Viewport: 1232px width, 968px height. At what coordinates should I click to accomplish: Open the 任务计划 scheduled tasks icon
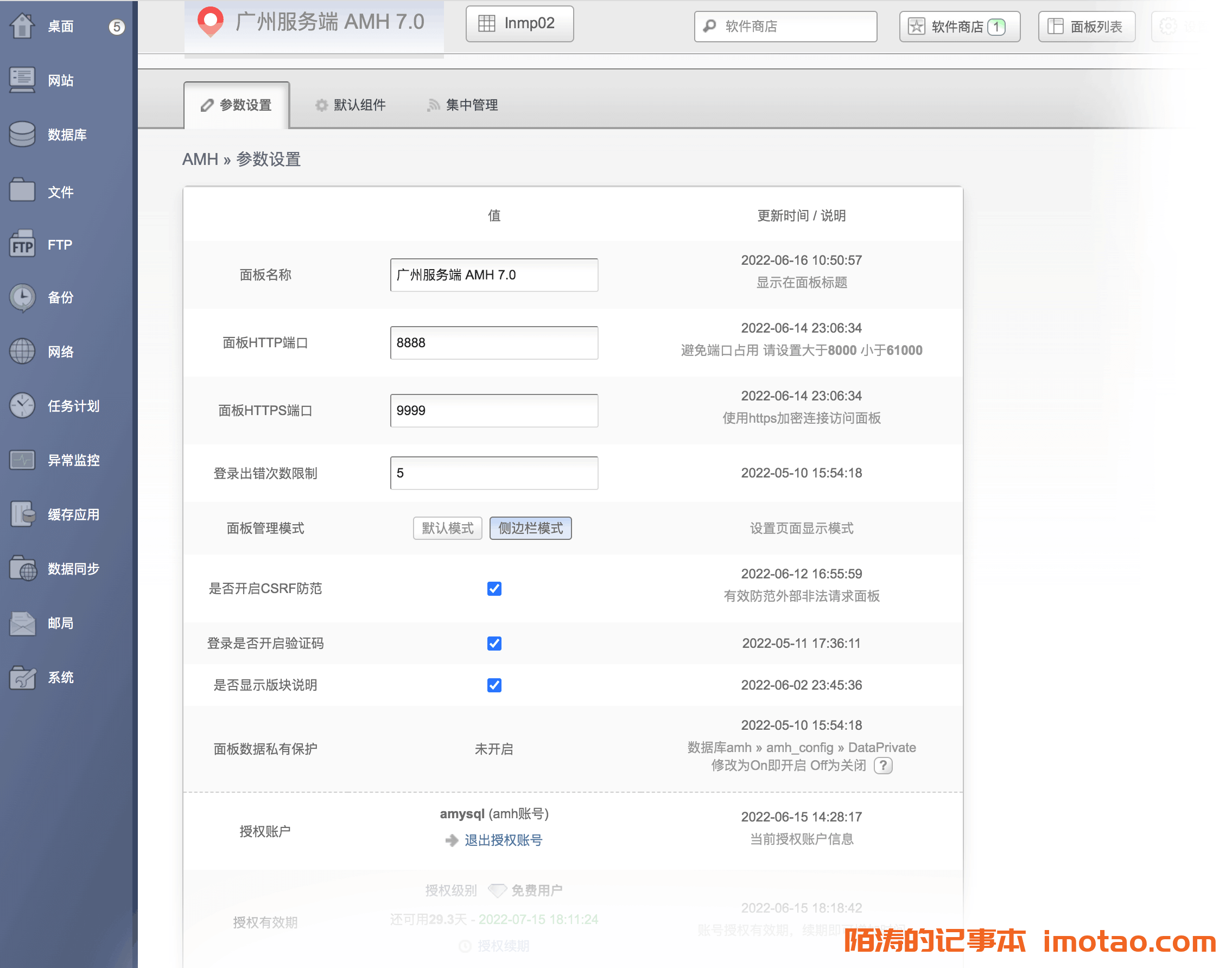point(22,406)
